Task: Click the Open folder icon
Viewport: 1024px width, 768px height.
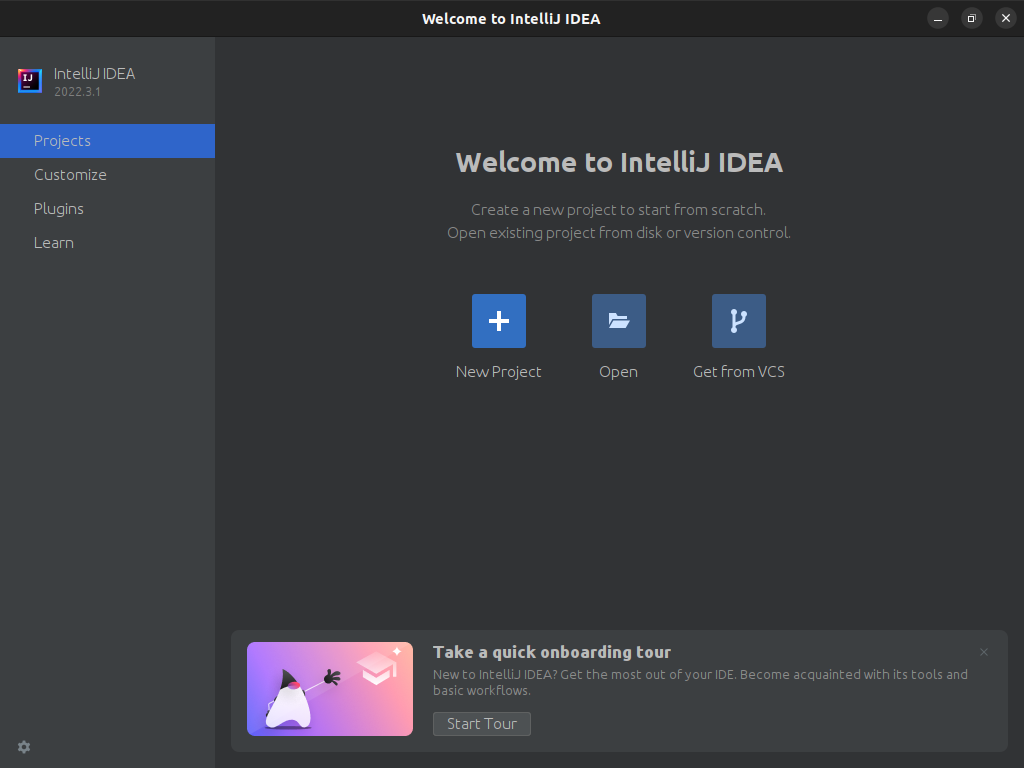Action: pyautogui.click(x=618, y=320)
